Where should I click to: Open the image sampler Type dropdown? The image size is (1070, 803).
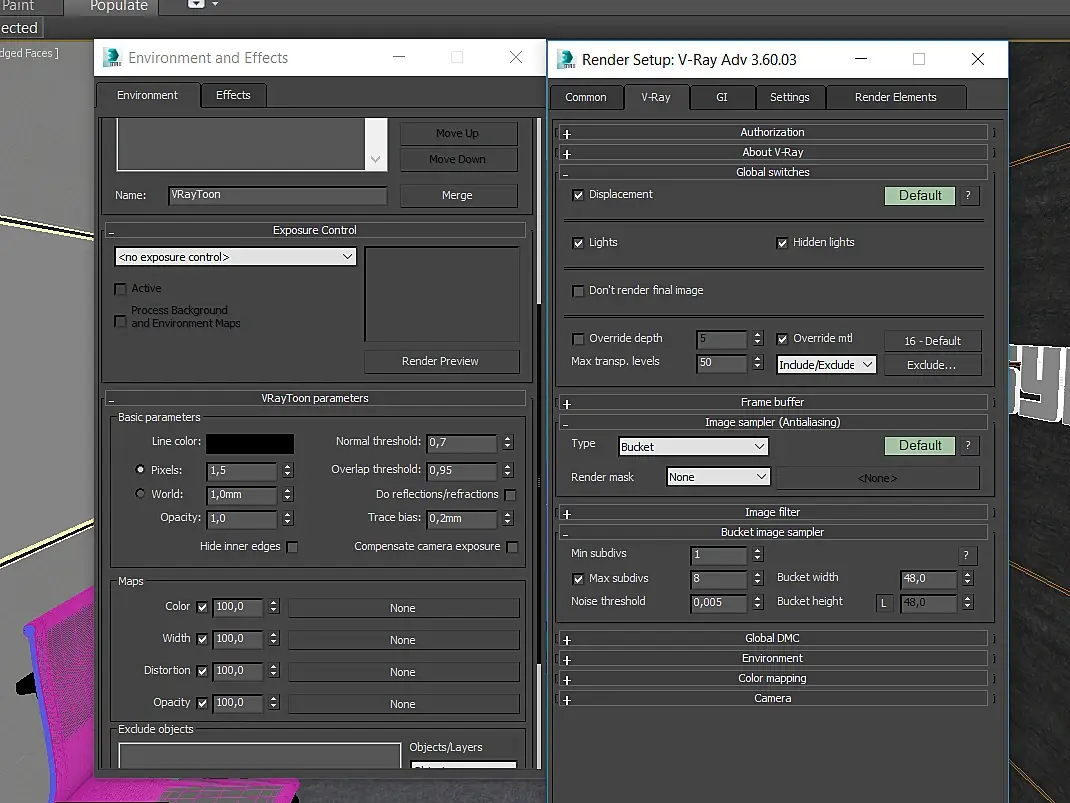pos(693,447)
